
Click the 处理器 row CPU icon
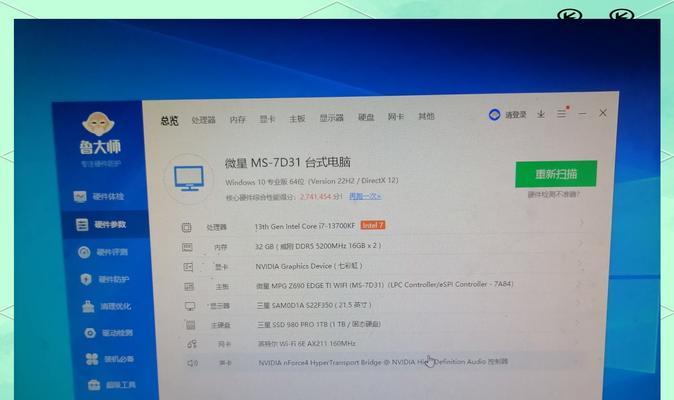[x=186, y=227]
